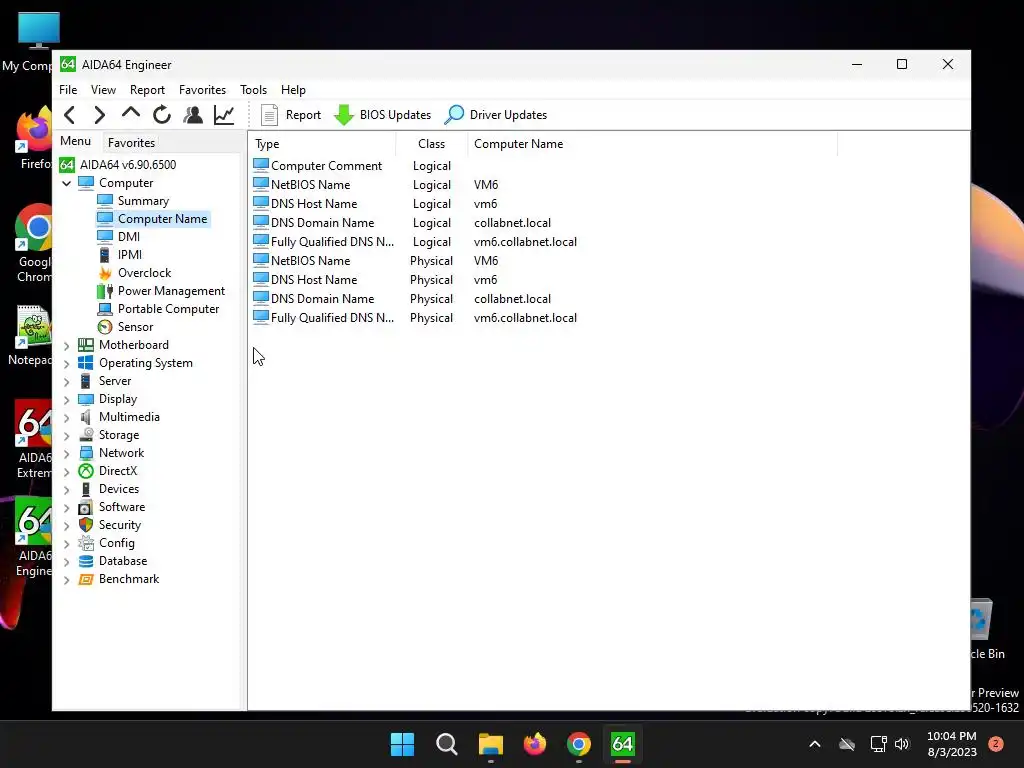Open the File menu

pos(68,89)
